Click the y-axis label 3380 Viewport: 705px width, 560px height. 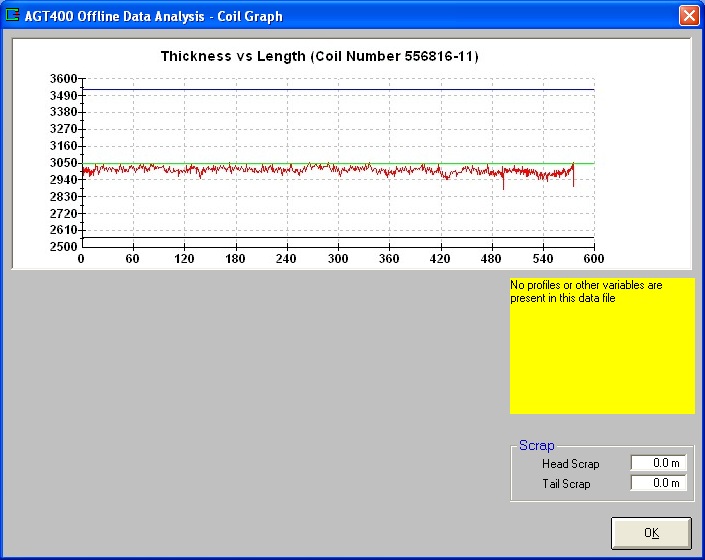point(63,112)
